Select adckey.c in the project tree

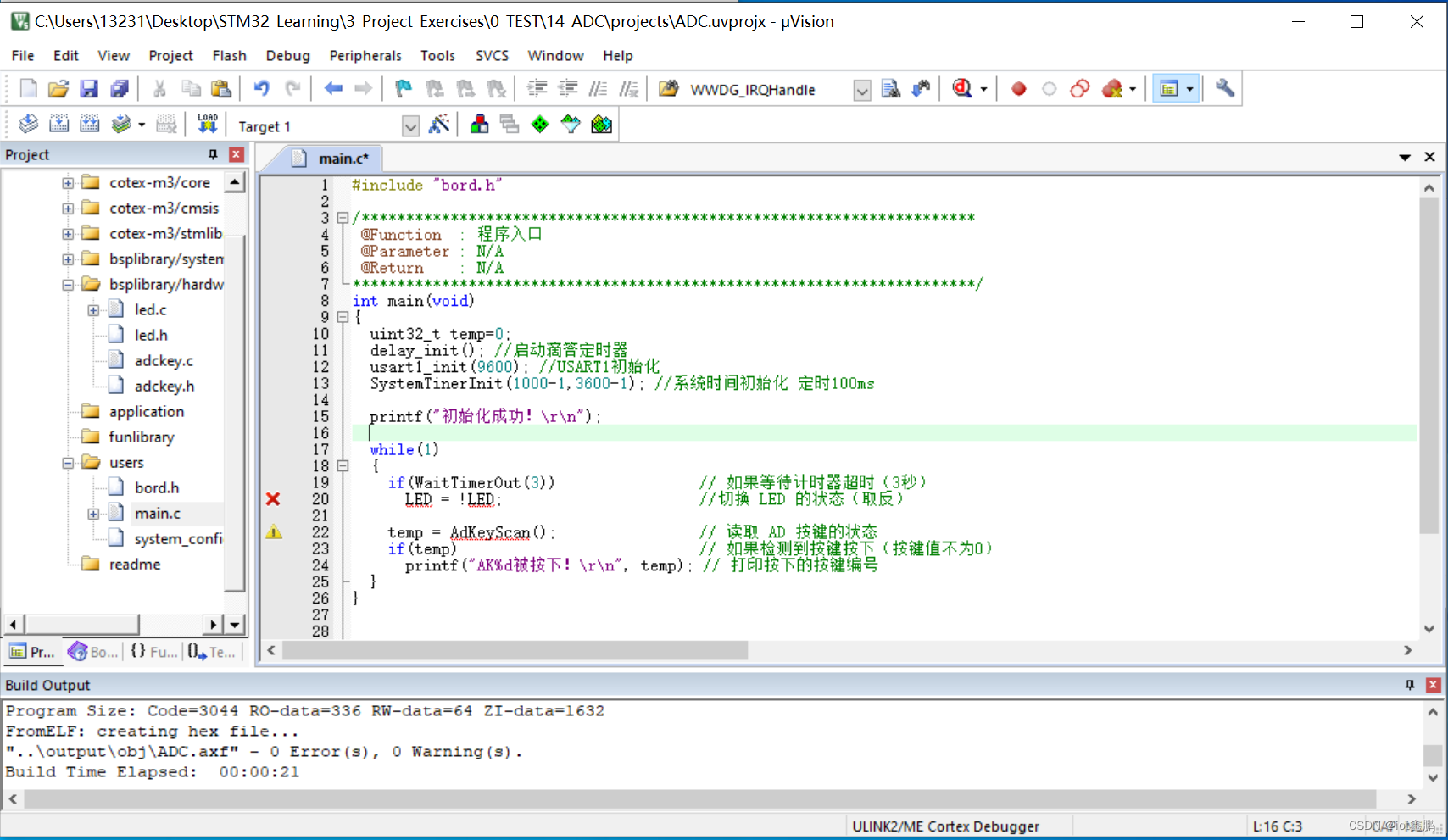tap(164, 361)
